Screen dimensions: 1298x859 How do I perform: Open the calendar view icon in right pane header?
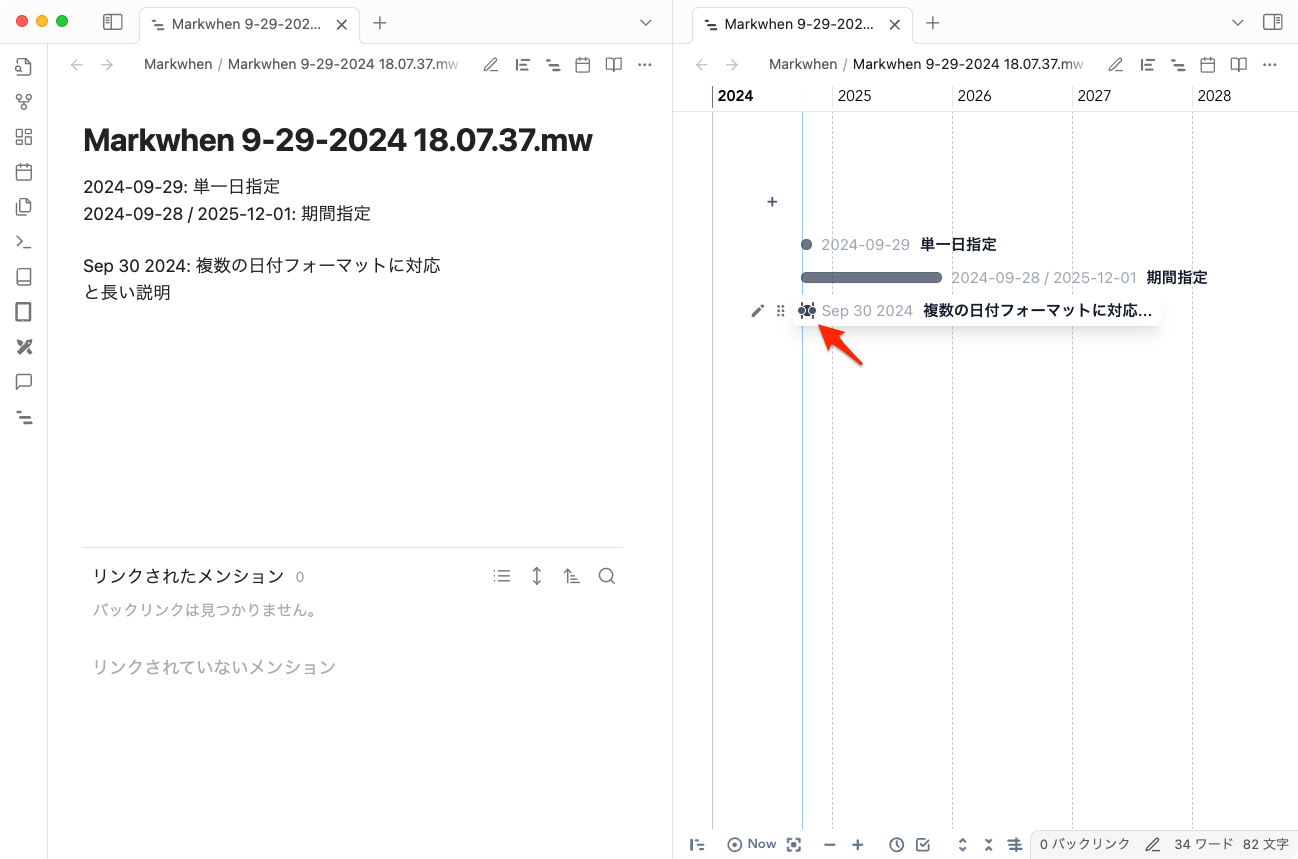[1208, 64]
